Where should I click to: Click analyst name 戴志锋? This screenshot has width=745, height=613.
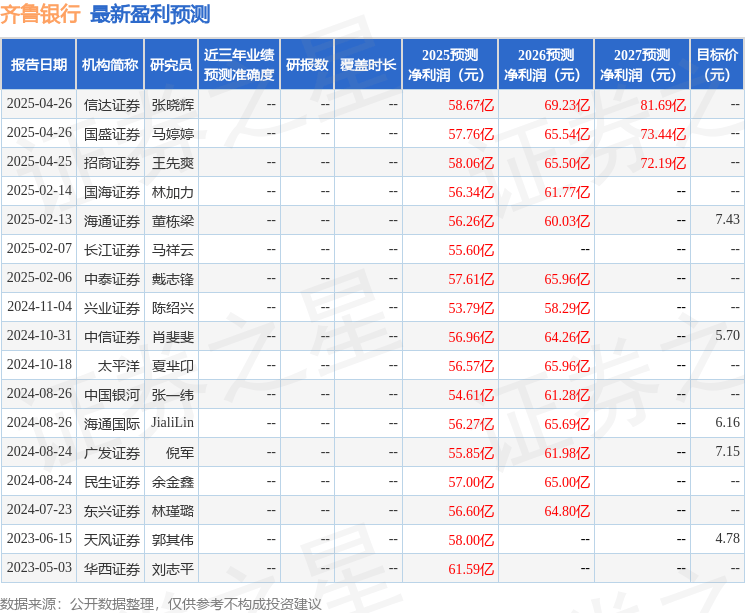coord(172,279)
